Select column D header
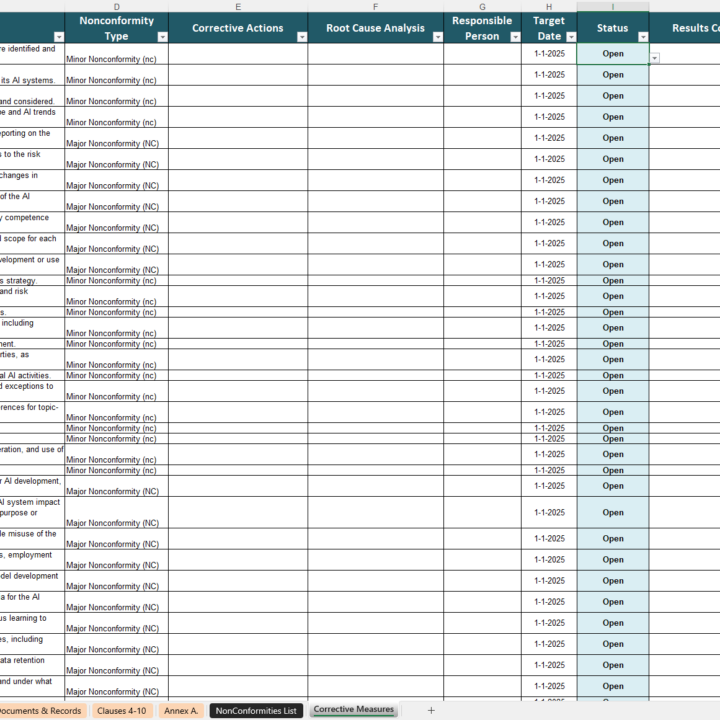720x720 pixels. click(117, 6)
